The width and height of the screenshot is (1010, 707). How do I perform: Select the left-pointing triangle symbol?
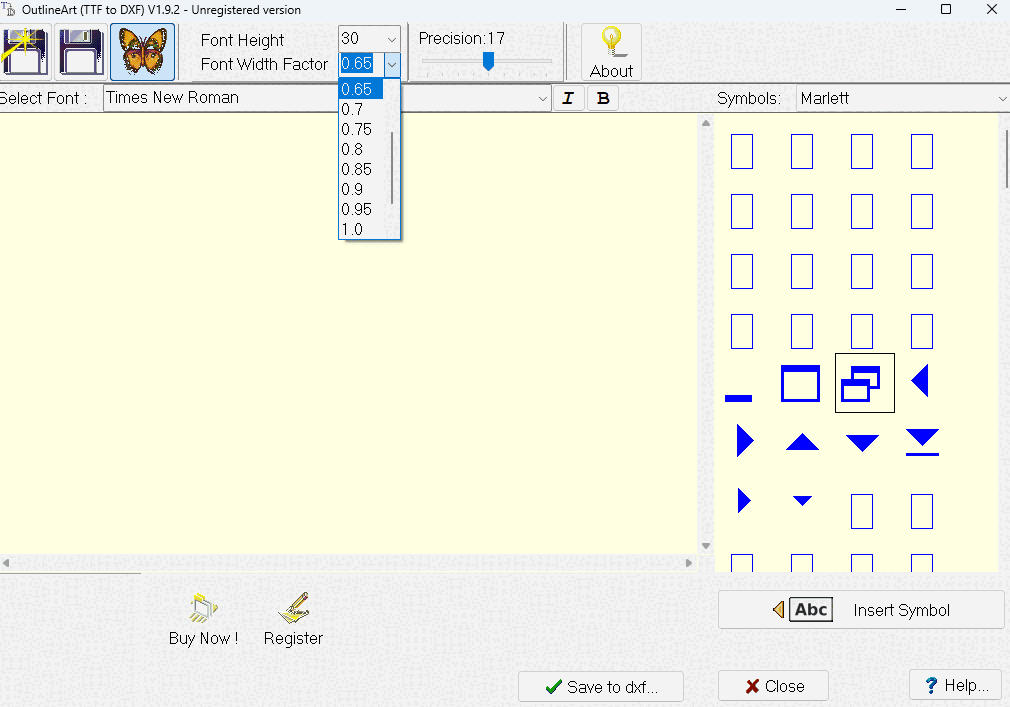[x=920, y=381]
